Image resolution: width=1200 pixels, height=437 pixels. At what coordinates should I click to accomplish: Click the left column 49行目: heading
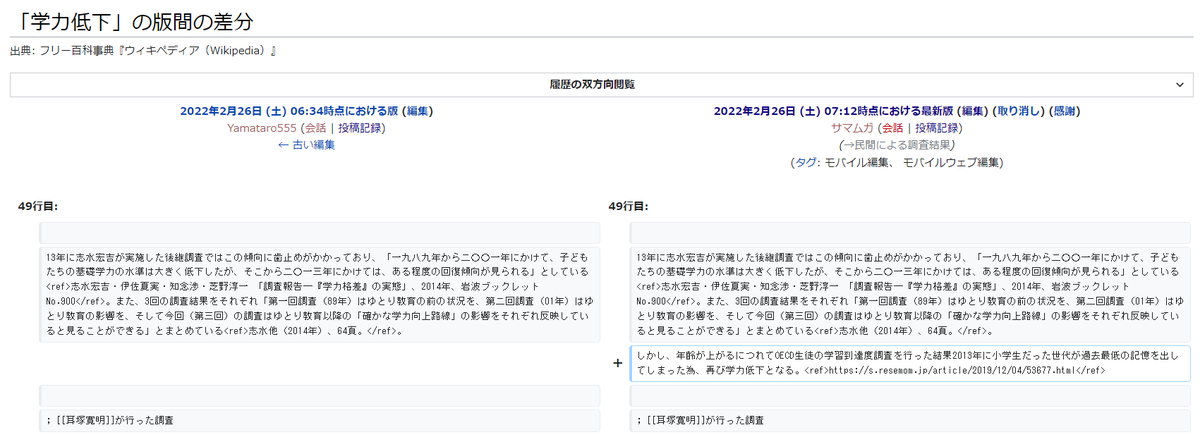coord(38,206)
